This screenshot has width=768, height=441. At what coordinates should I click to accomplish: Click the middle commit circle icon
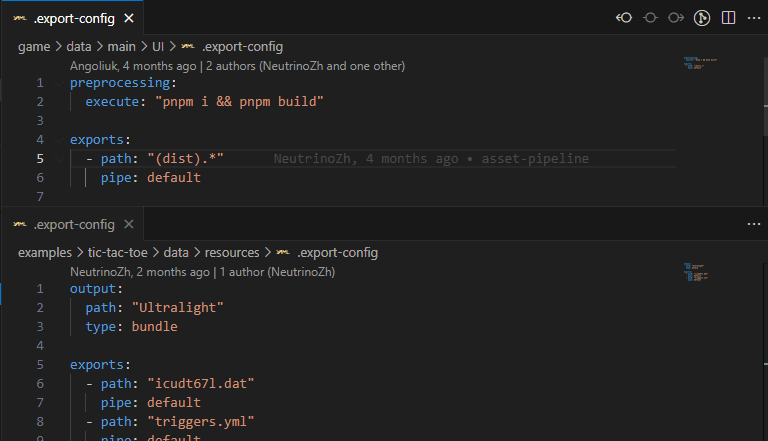tap(650, 18)
